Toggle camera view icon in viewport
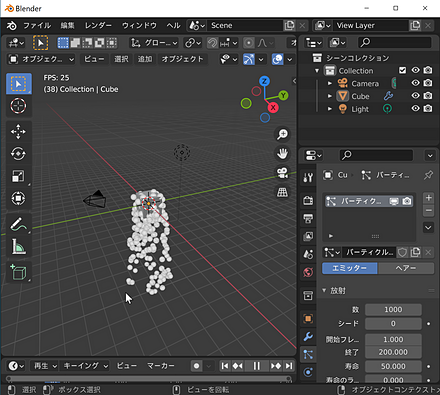The height and width of the screenshot is (395, 440). click(x=283, y=173)
